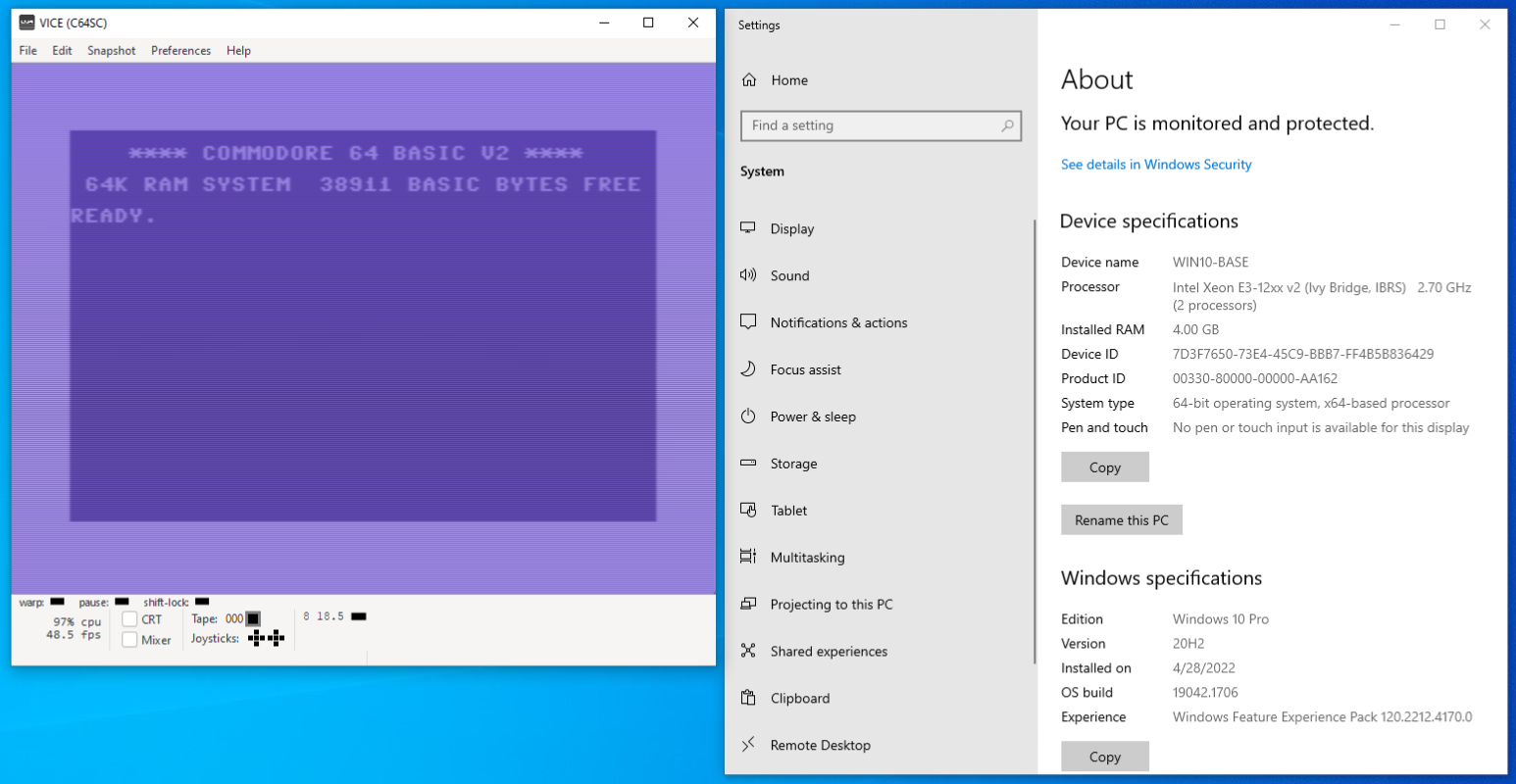
Task: Click the second joystick indicator in VICE
Action: coord(276,638)
